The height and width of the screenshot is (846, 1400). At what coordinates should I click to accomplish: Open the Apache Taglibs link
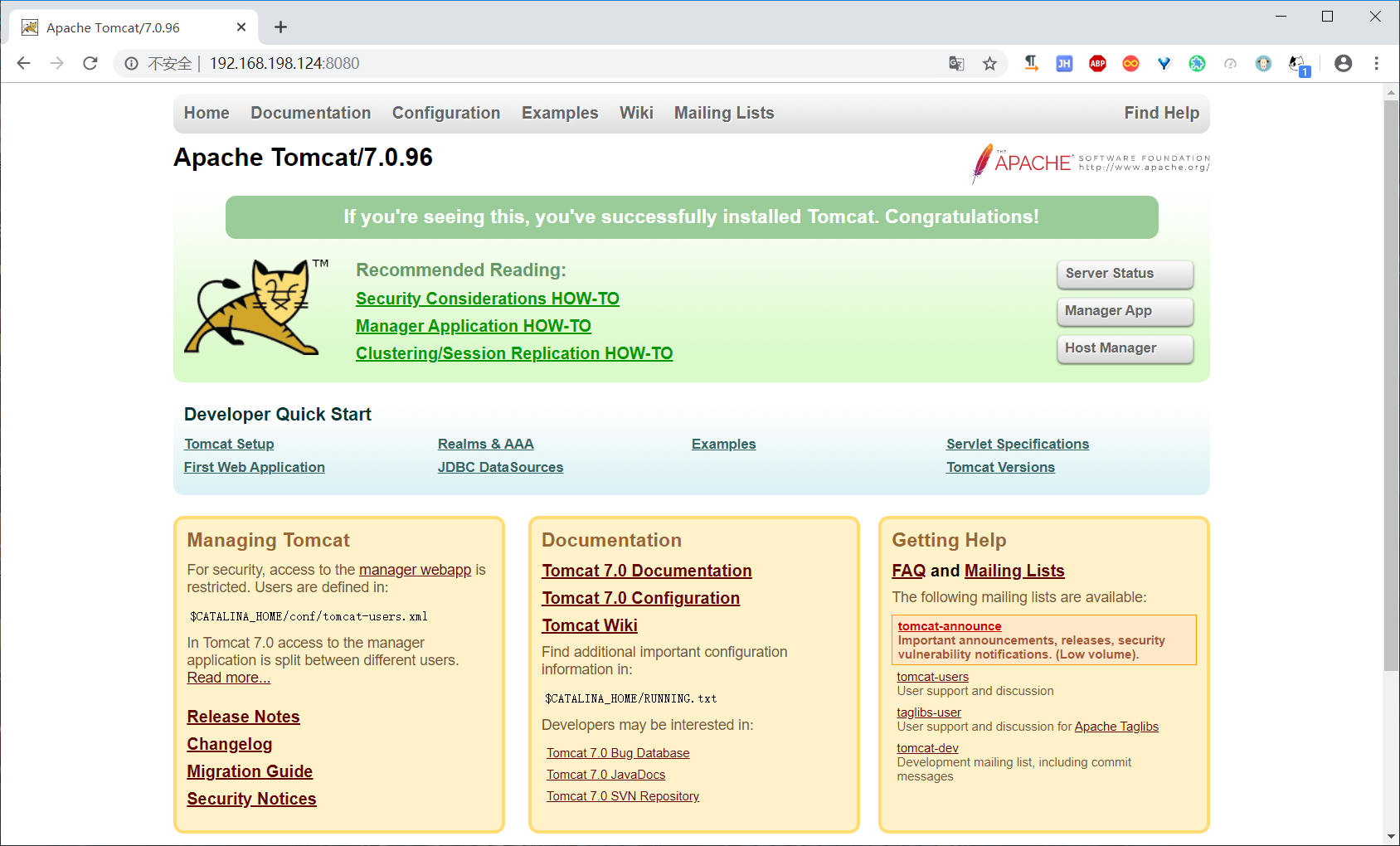coord(1116,727)
